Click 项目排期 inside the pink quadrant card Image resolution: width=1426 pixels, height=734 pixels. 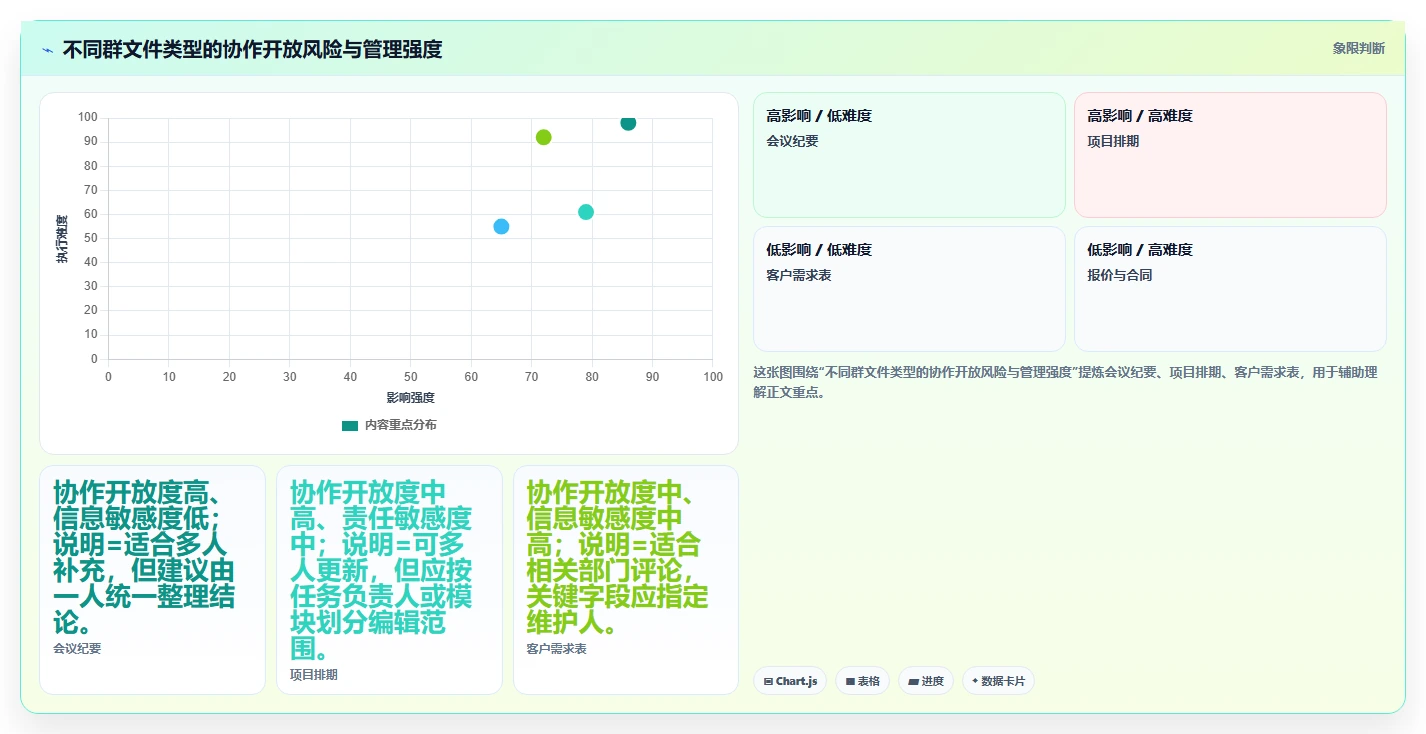pos(1113,141)
